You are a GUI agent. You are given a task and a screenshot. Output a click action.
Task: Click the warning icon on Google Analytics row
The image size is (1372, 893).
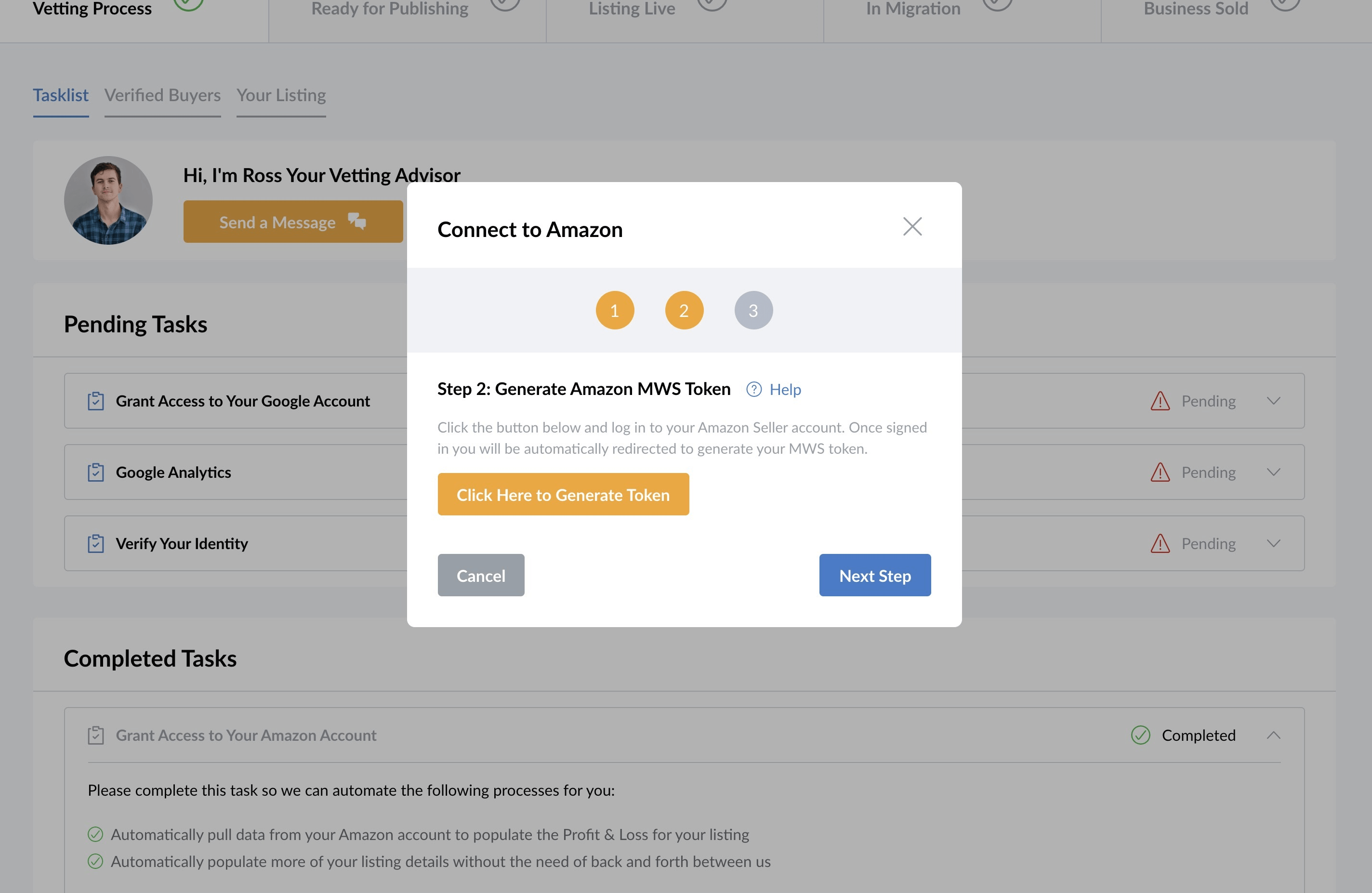1160,472
